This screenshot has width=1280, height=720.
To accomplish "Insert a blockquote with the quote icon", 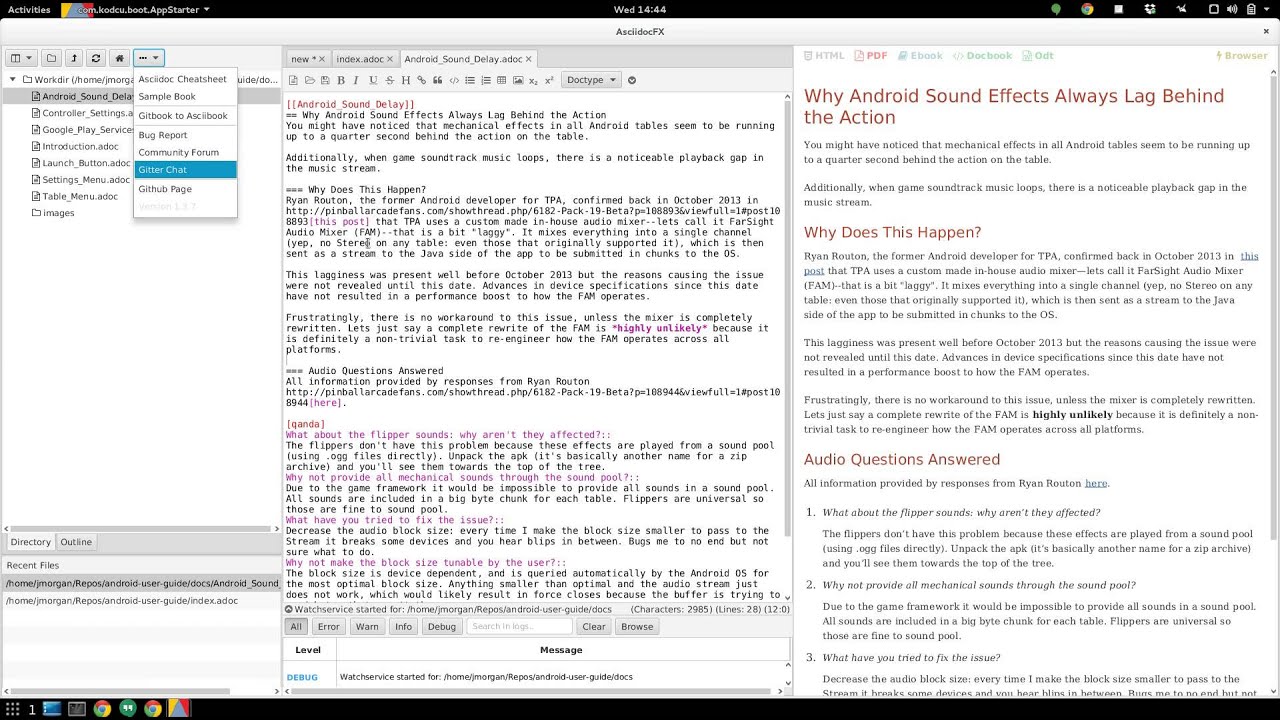I will 437,80.
